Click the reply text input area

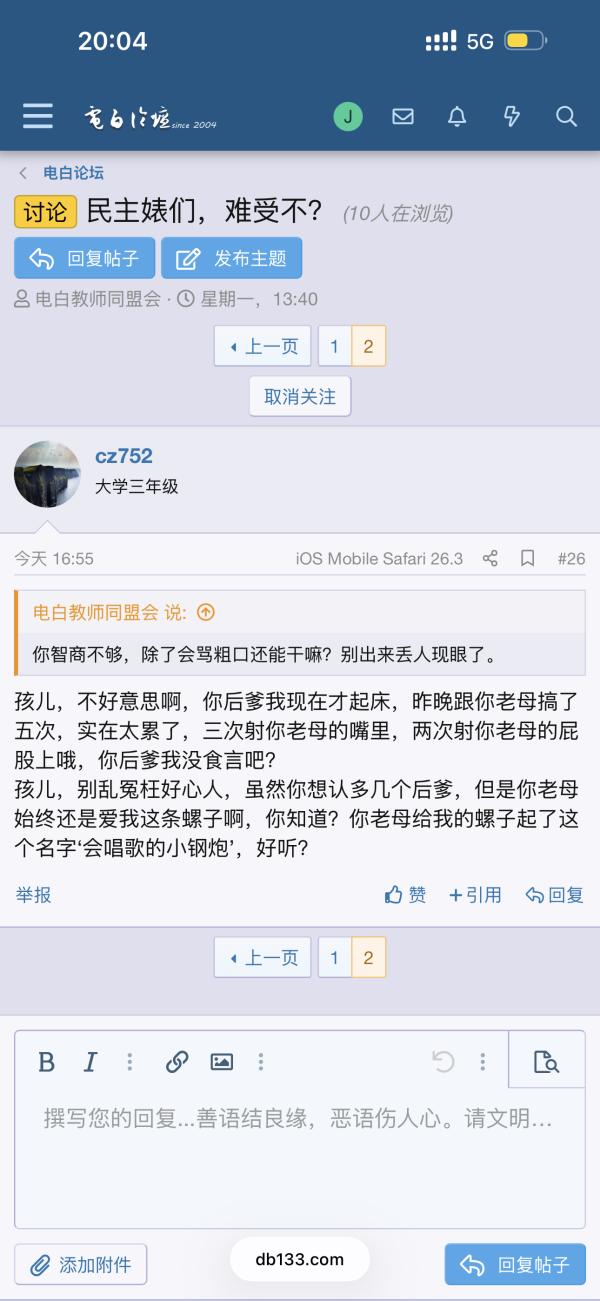[298, 1150]
